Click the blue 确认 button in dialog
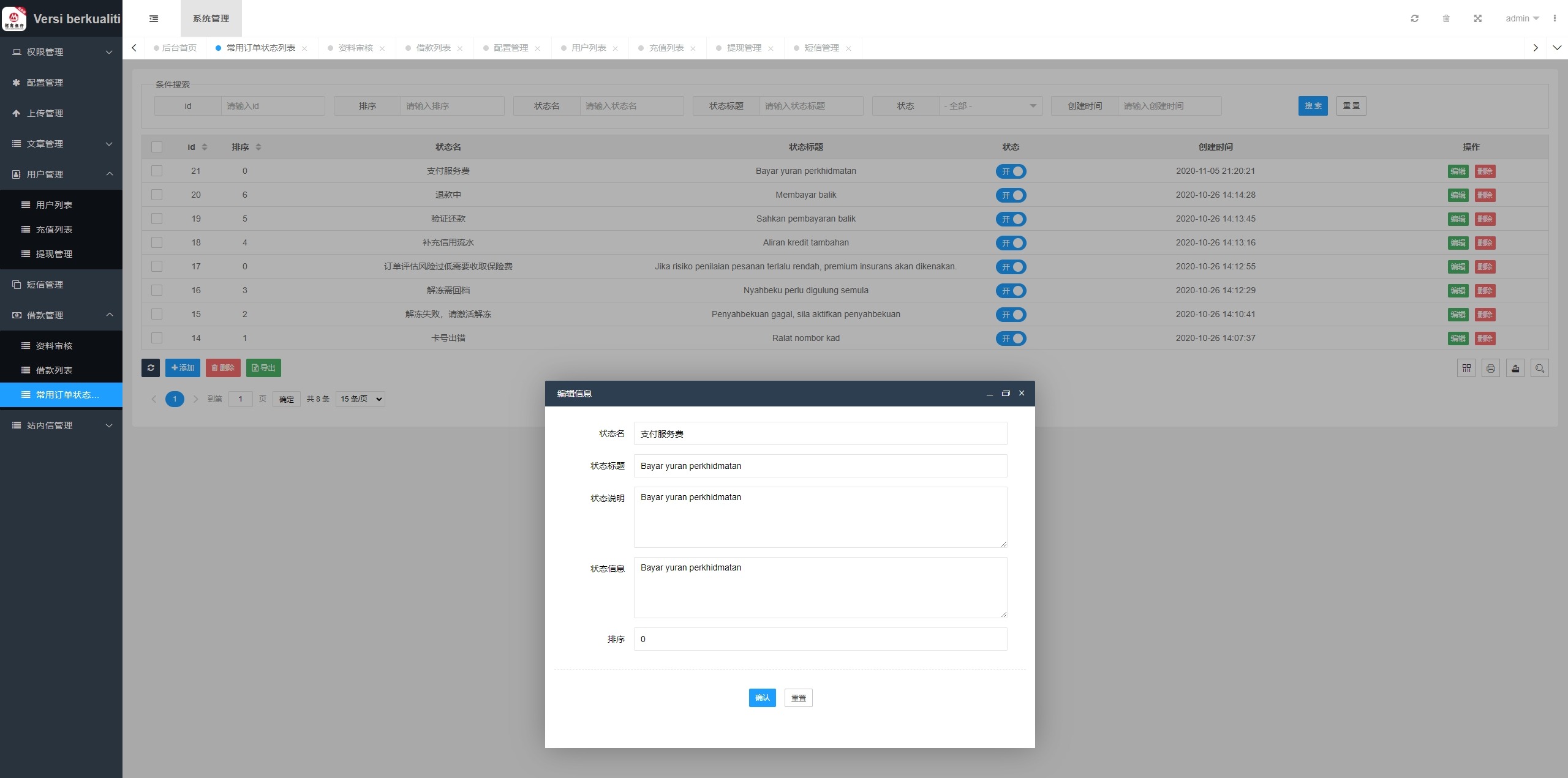 [762, 698]
